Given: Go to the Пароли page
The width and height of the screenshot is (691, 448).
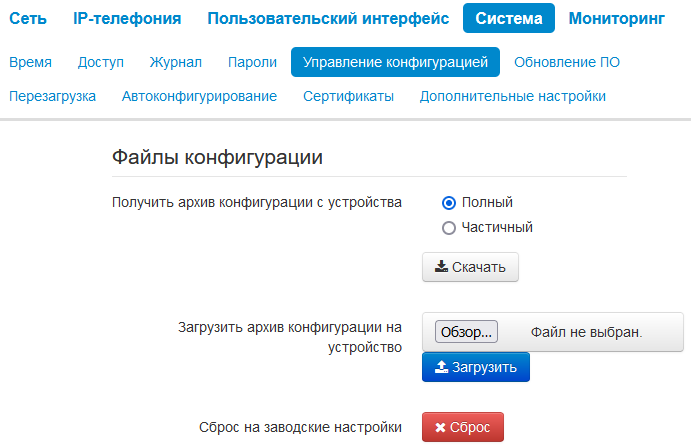Looking at the screenshot, I should click(252, 62).
